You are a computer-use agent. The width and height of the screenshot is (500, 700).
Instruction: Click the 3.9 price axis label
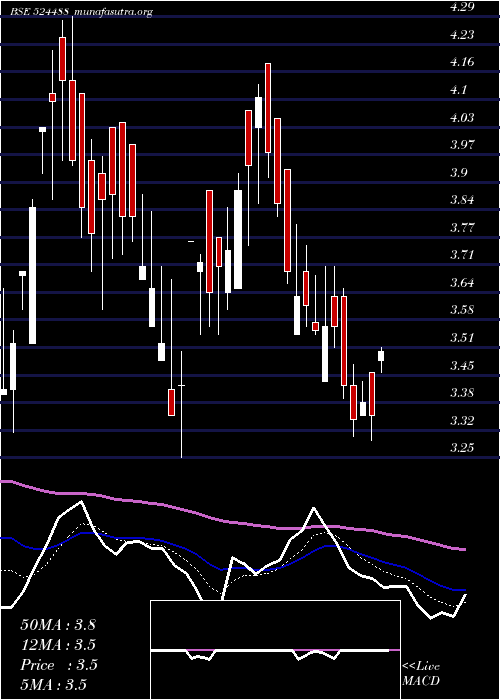click(x=459, y=172)
